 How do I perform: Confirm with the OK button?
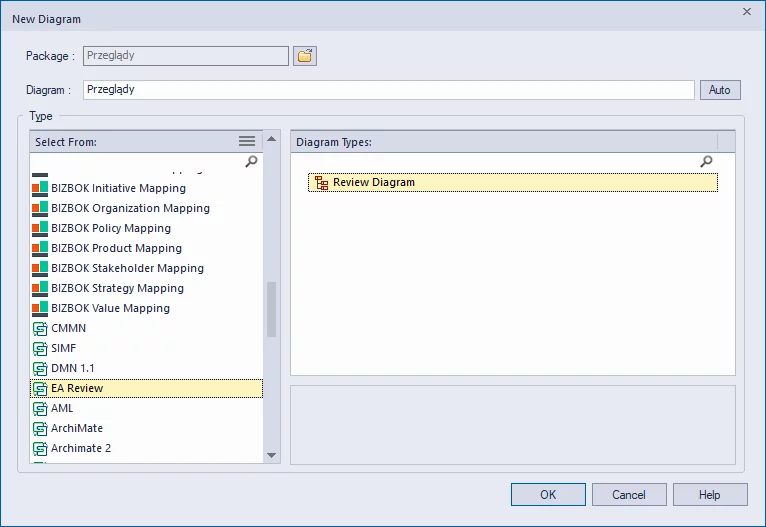pyautogui.click(x=548, y=495)
